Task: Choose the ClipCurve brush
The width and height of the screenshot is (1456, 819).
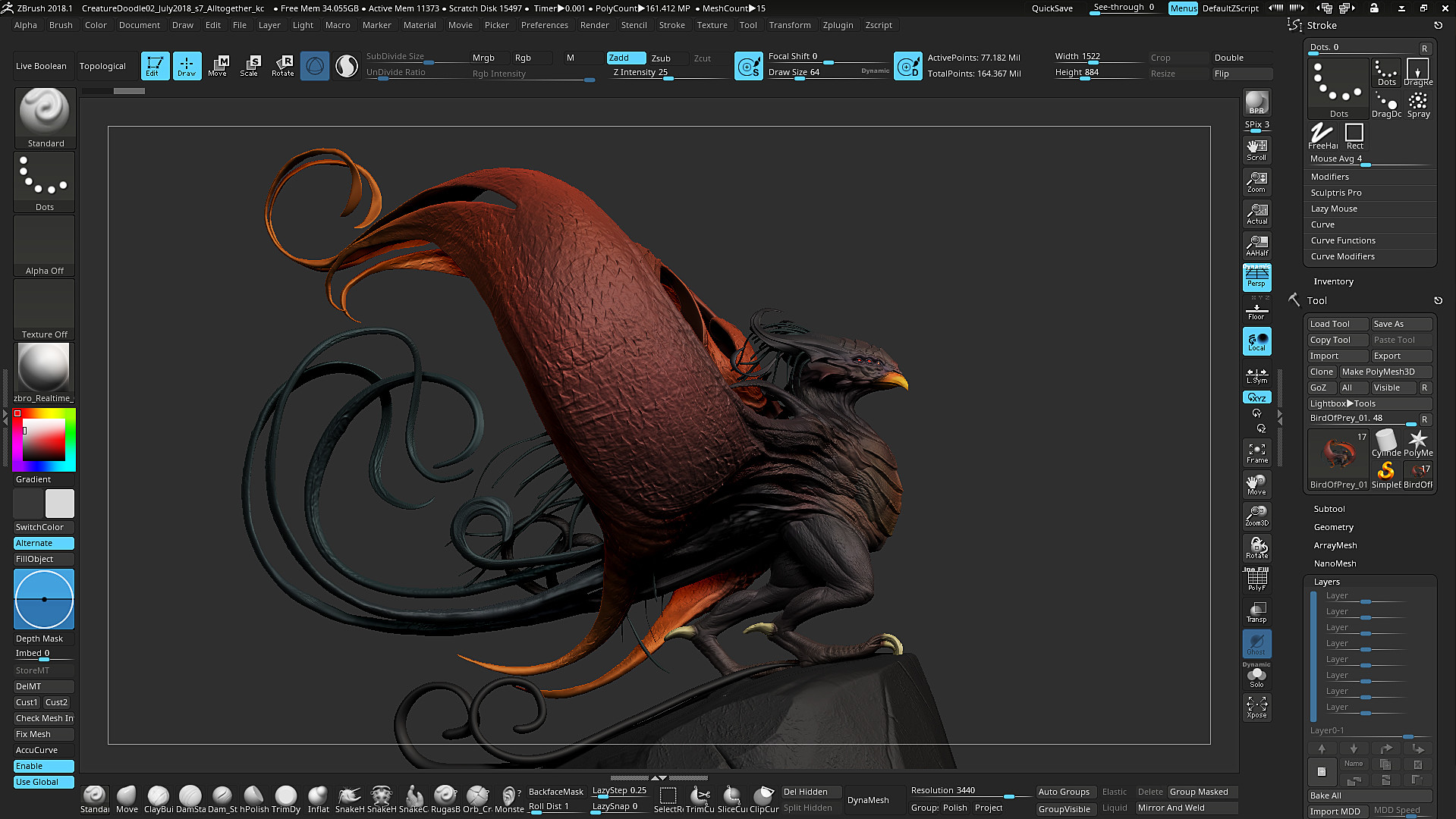Action: [764, 799]
